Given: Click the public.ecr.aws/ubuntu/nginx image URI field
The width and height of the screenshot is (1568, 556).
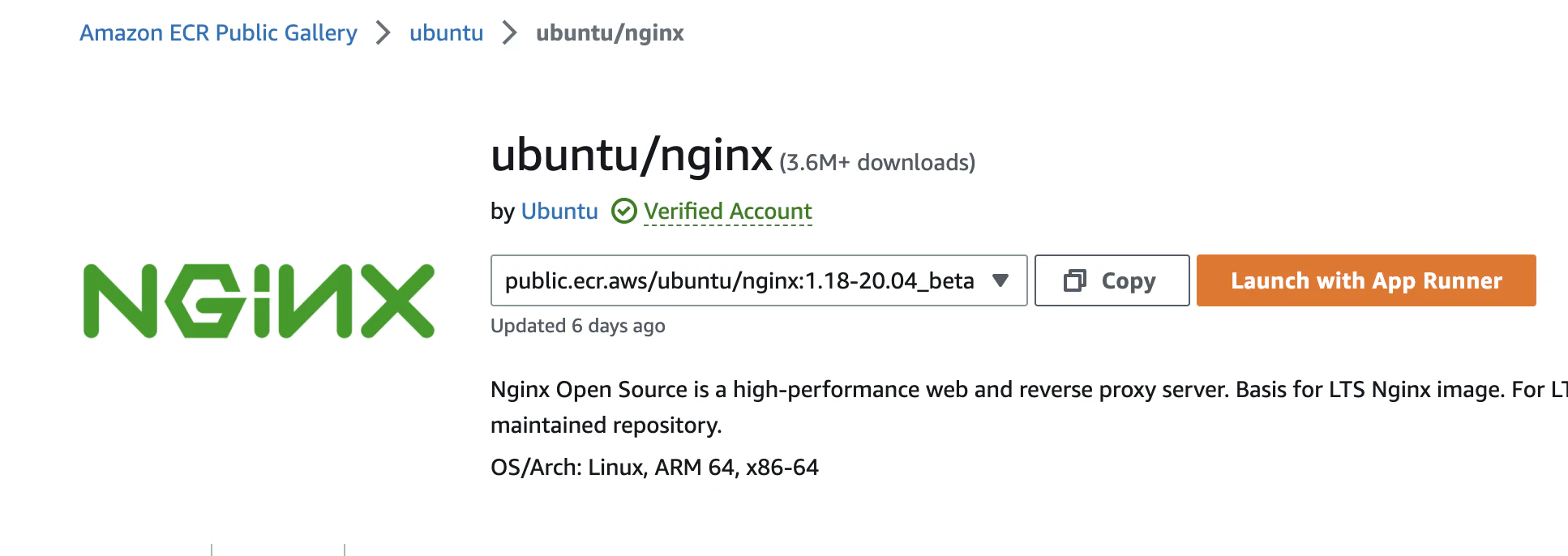Looking at the screenshot, I should pos(759,280).
